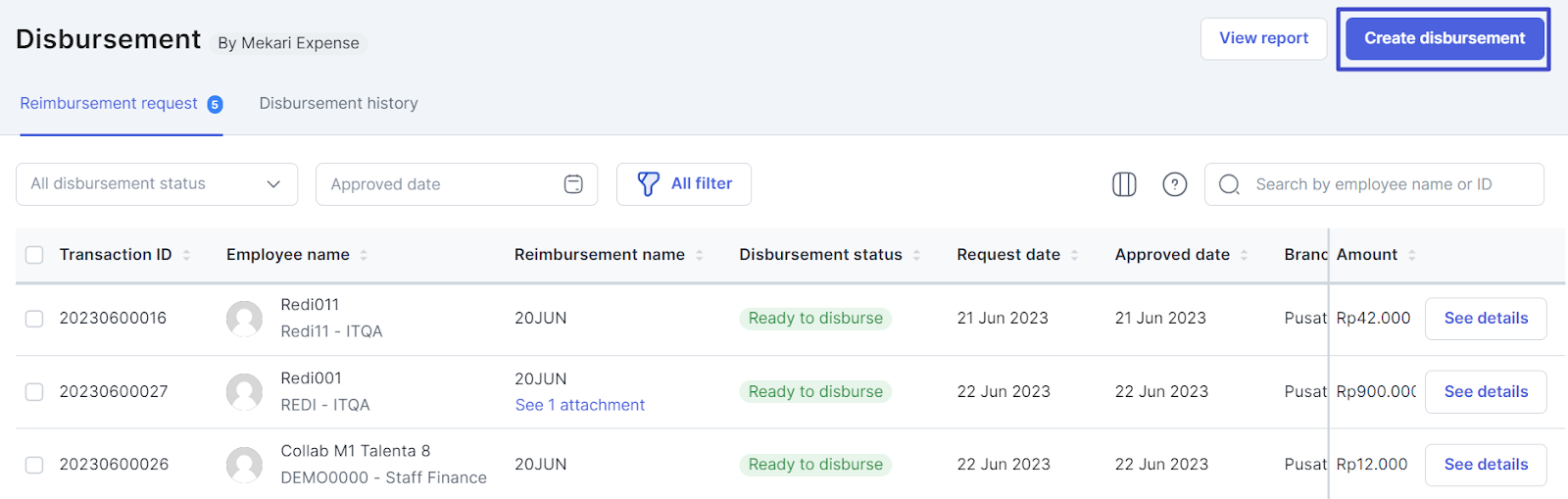Screen dimensions: 1568x499
Task: Click the search magnifier icon
Action: click(1230, 184)
